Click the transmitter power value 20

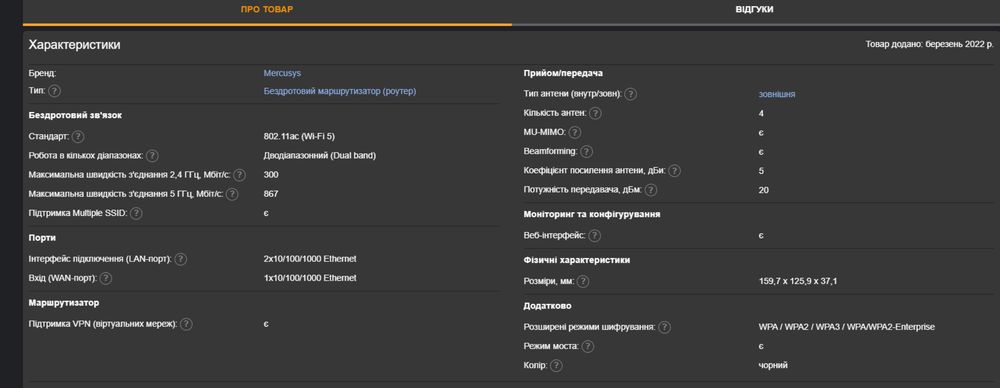pos(763,190)
